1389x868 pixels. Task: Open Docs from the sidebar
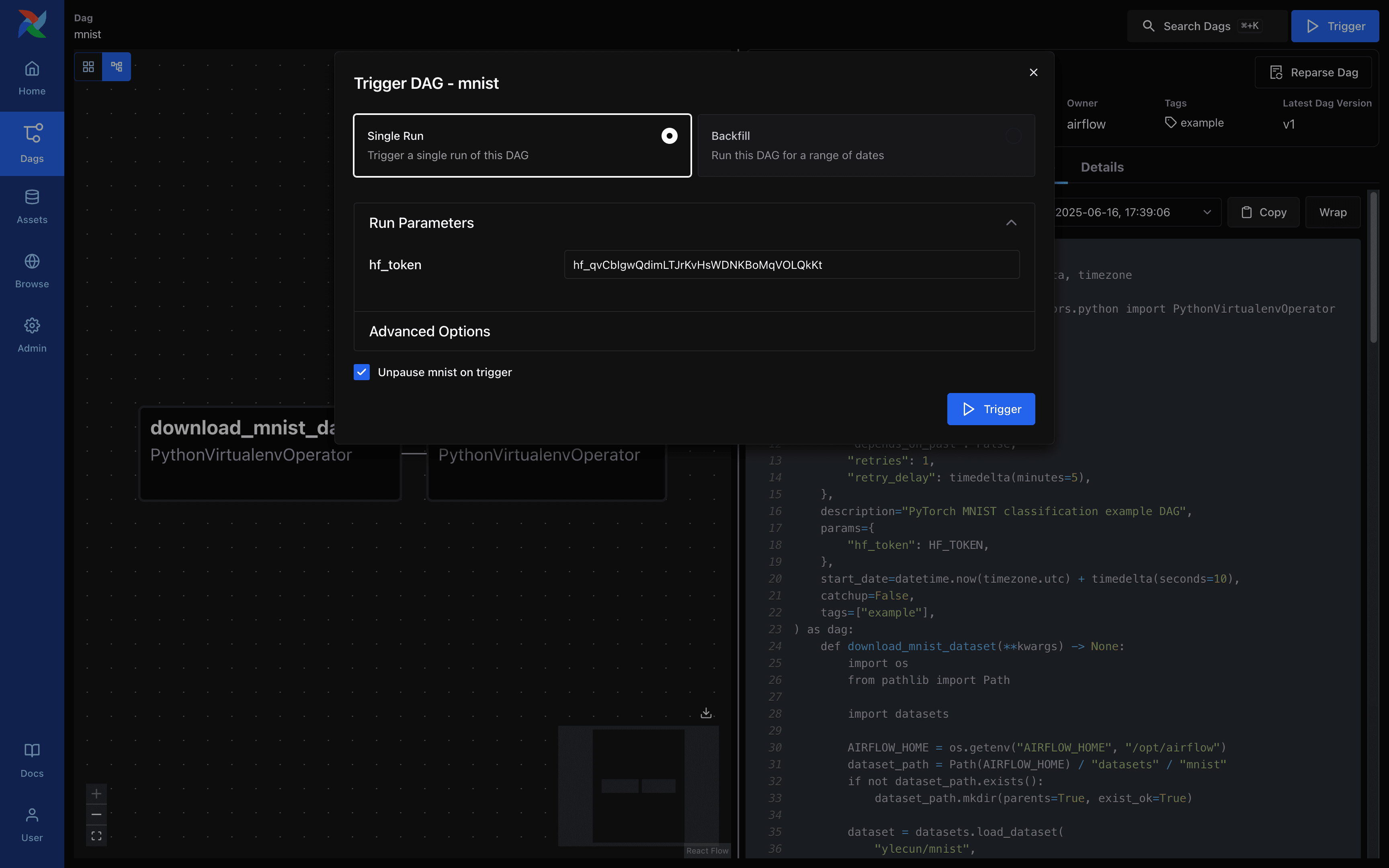pyautogui.click(x=32, y=761)
